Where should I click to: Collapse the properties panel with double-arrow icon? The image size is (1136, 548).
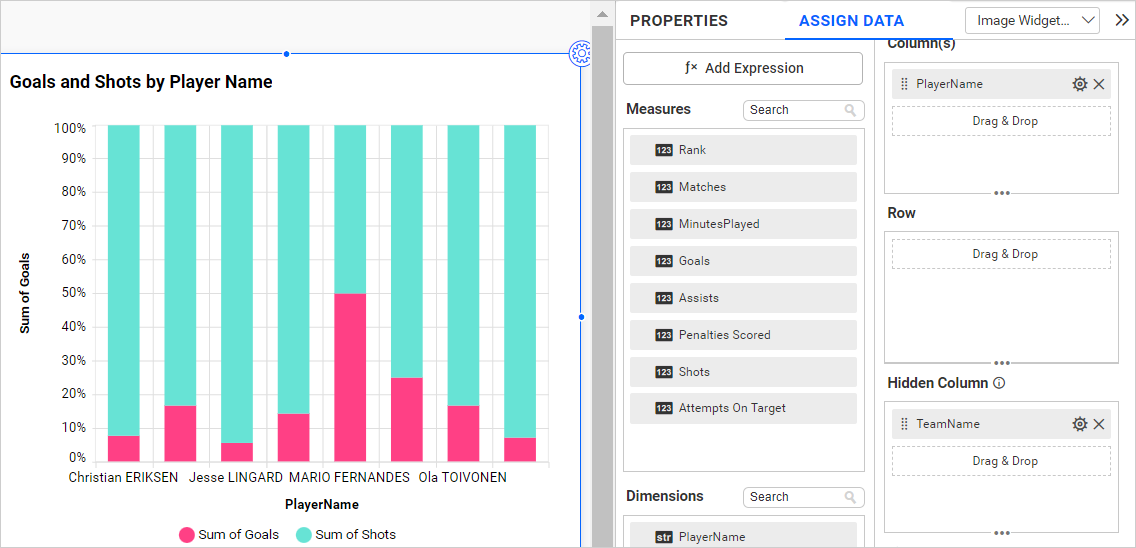coord(1121,20)
